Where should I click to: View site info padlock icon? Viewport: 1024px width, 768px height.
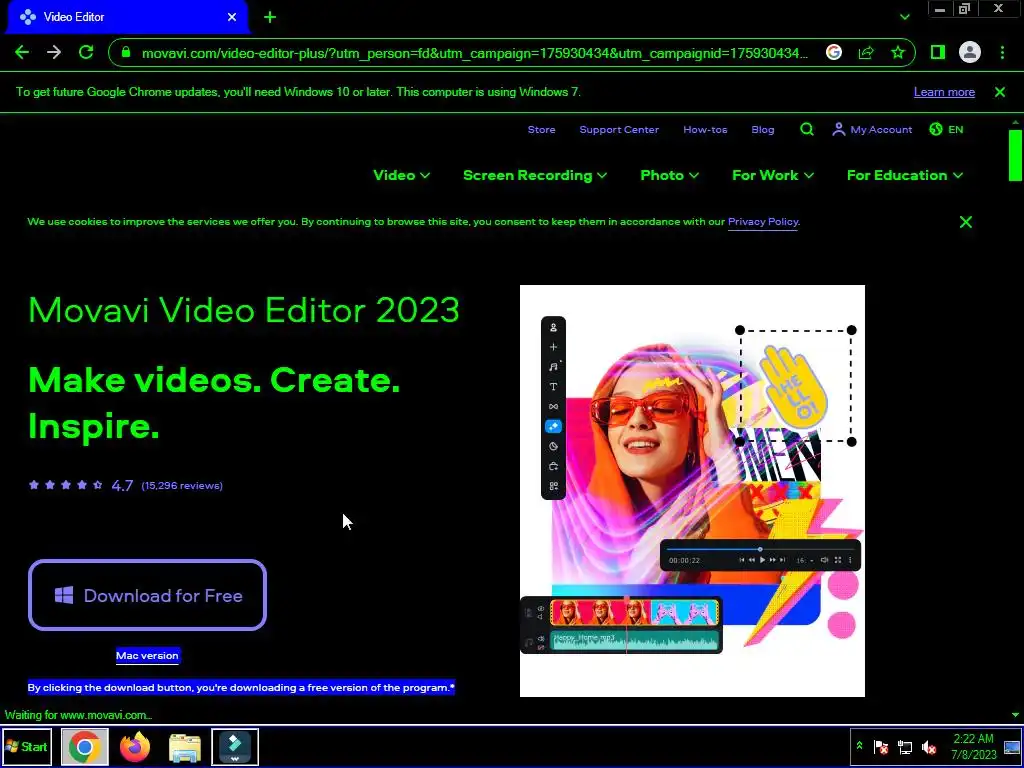(x=126, y=53)
